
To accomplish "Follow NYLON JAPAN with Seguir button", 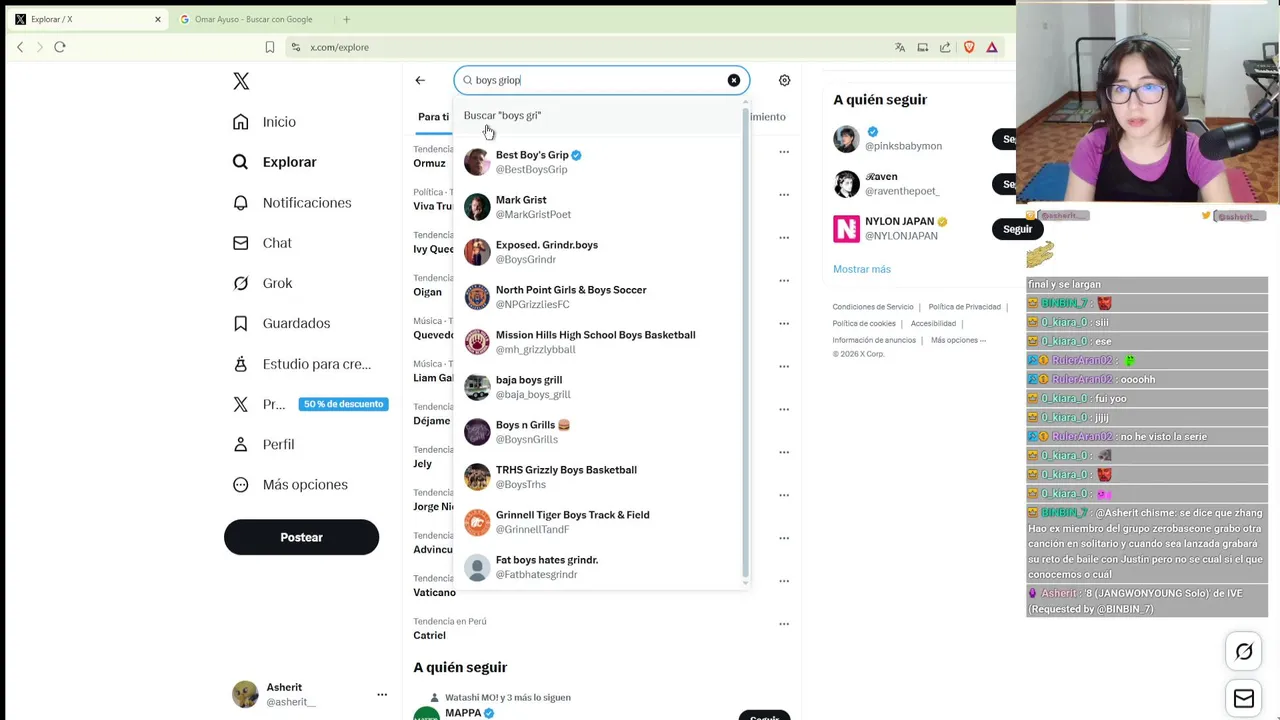I will (x=1017, y=229).
